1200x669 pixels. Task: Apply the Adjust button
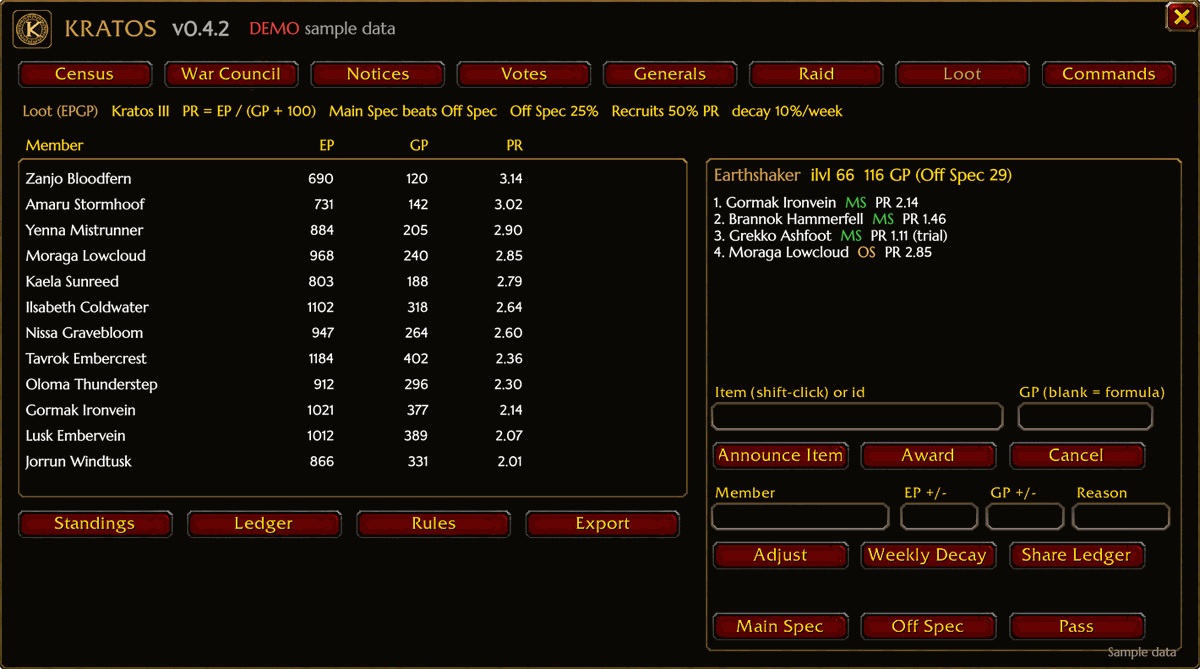click(780, 556)
